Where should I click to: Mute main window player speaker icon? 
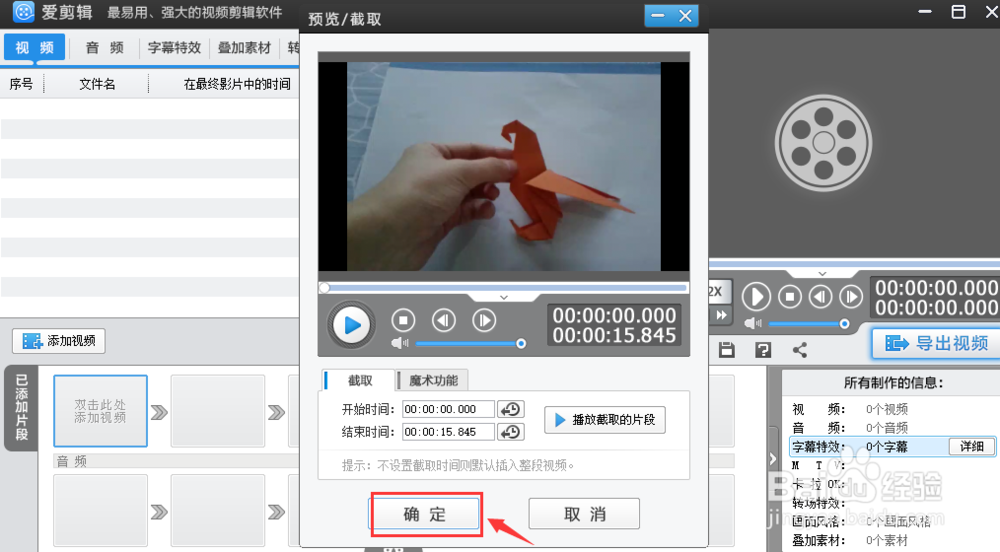pos(753,324)
